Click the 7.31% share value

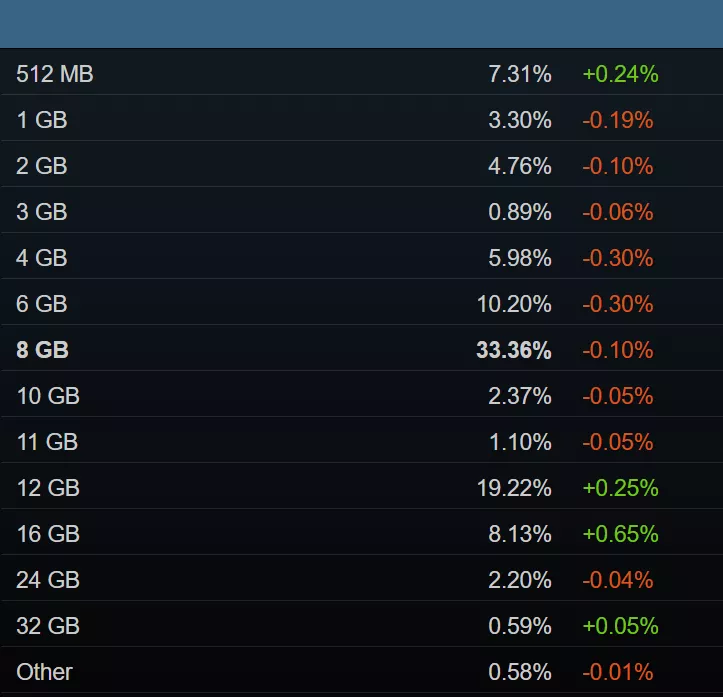point(520,74)
